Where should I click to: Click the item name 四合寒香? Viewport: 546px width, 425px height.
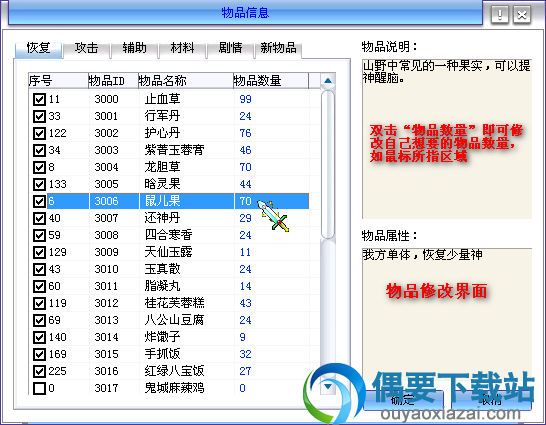click(x=169, y=235)
